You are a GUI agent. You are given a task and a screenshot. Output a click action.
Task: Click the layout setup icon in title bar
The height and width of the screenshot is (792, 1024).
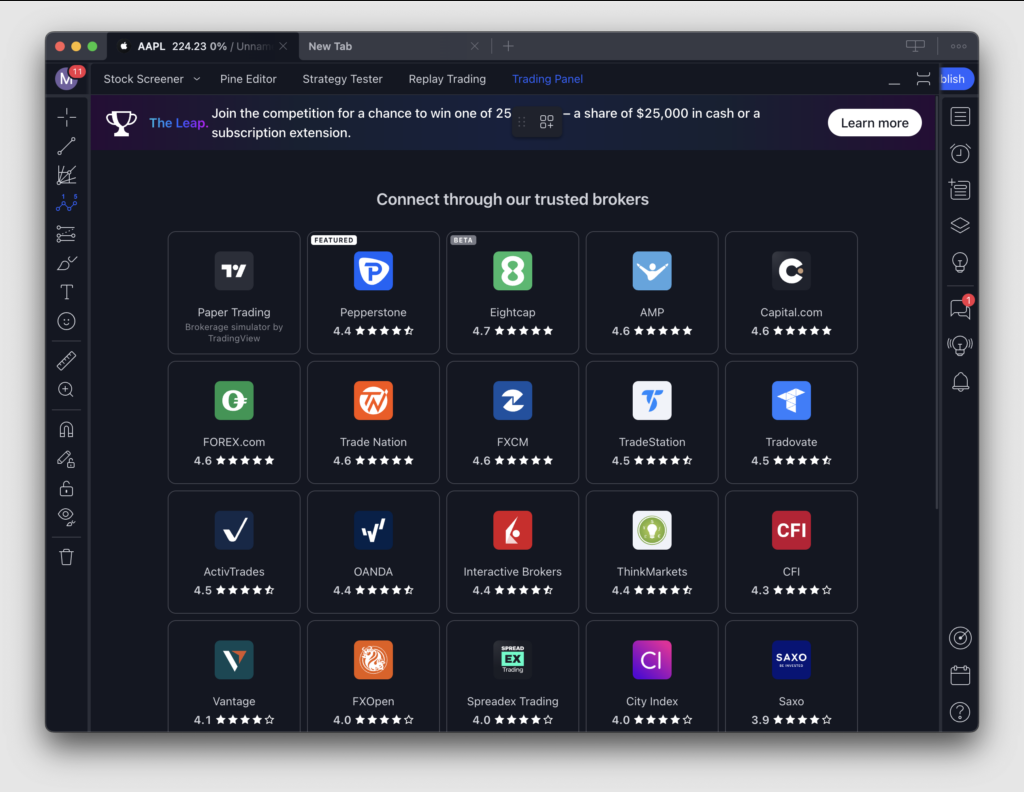pos(915,46)
